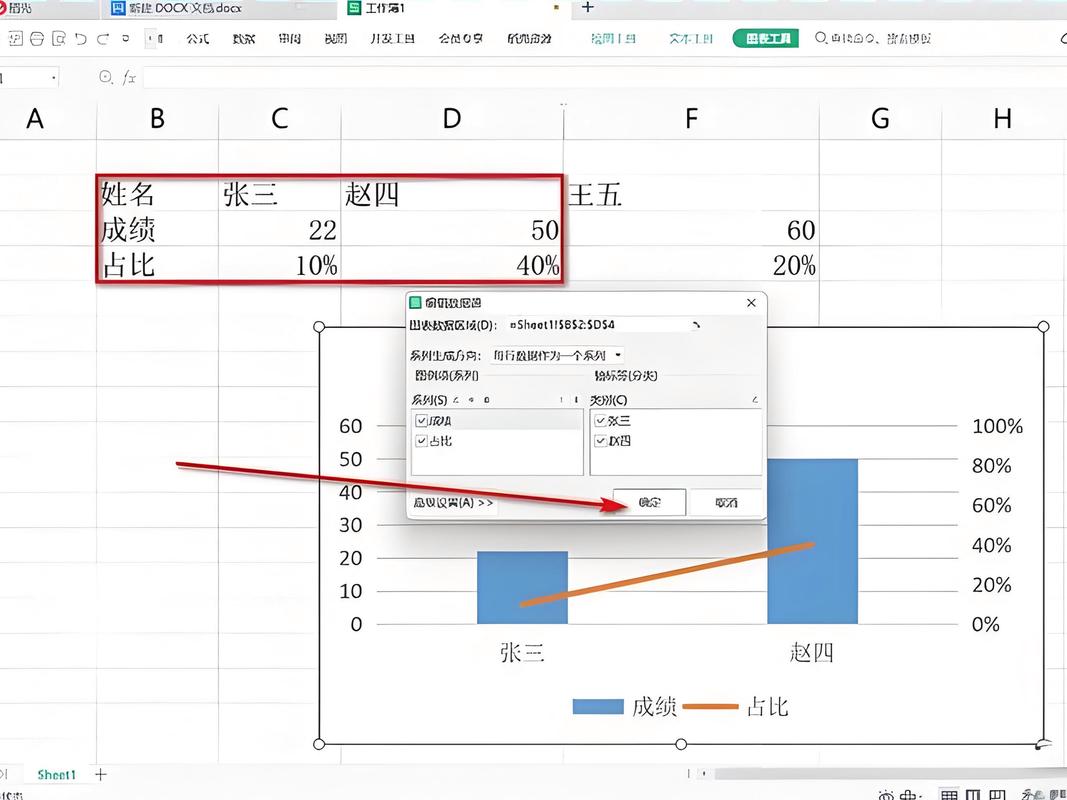
Task: Click the print icon in quick access toolbar
Action: [x=37, y=39]
